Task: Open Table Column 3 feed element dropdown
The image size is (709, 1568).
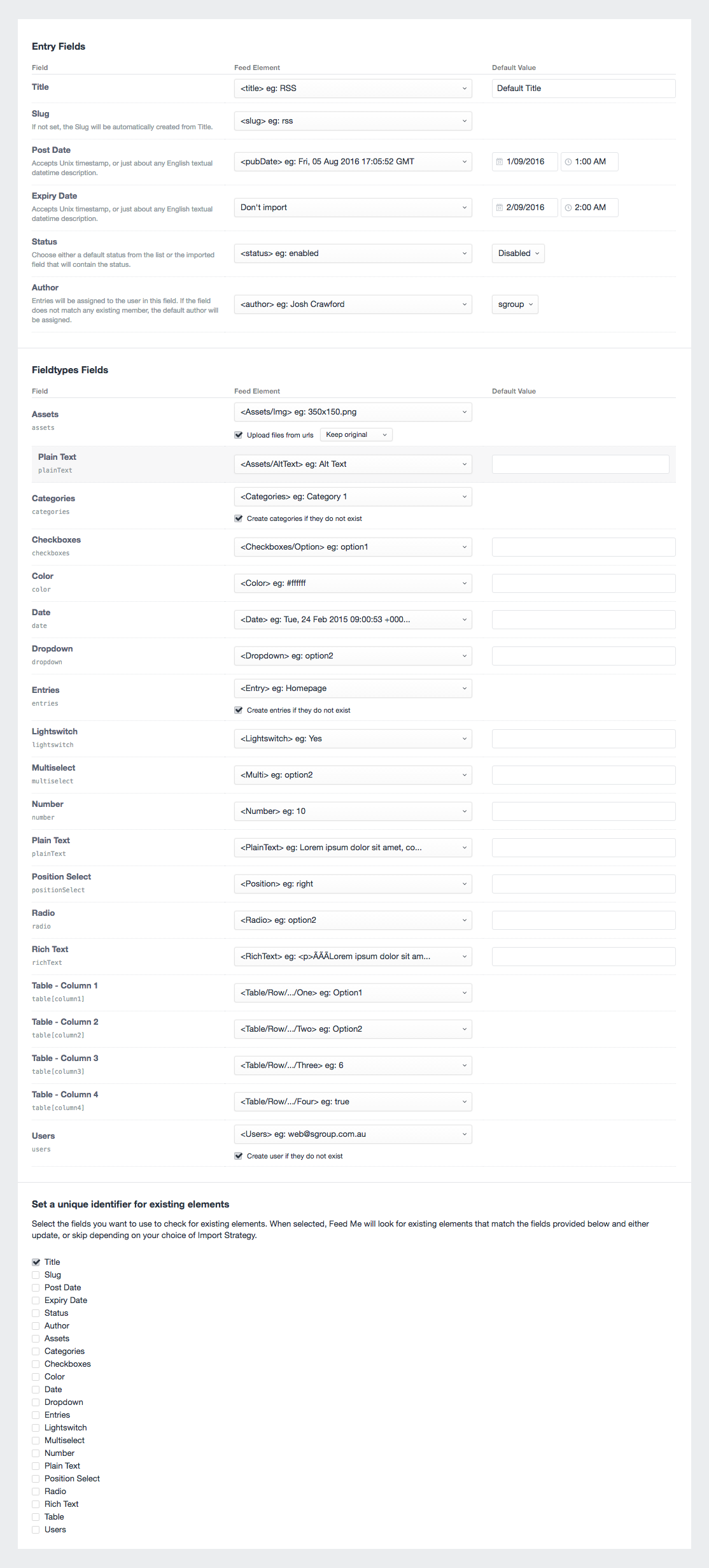Action: tap(353, 1066)
